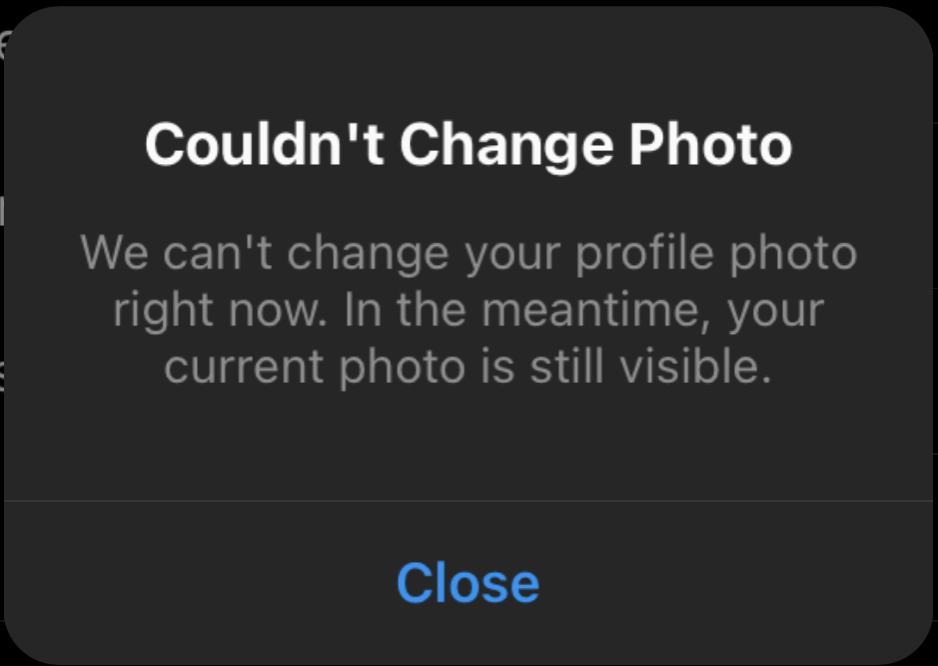Click the "We can't change your profile photo" line

pyautogui.click(x=468, y=253)
